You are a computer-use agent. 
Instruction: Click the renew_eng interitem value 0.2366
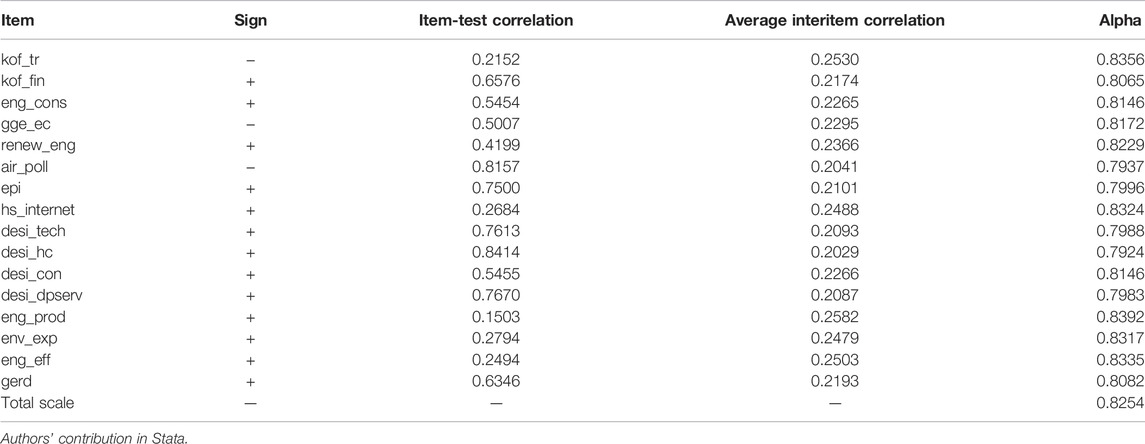835,145
